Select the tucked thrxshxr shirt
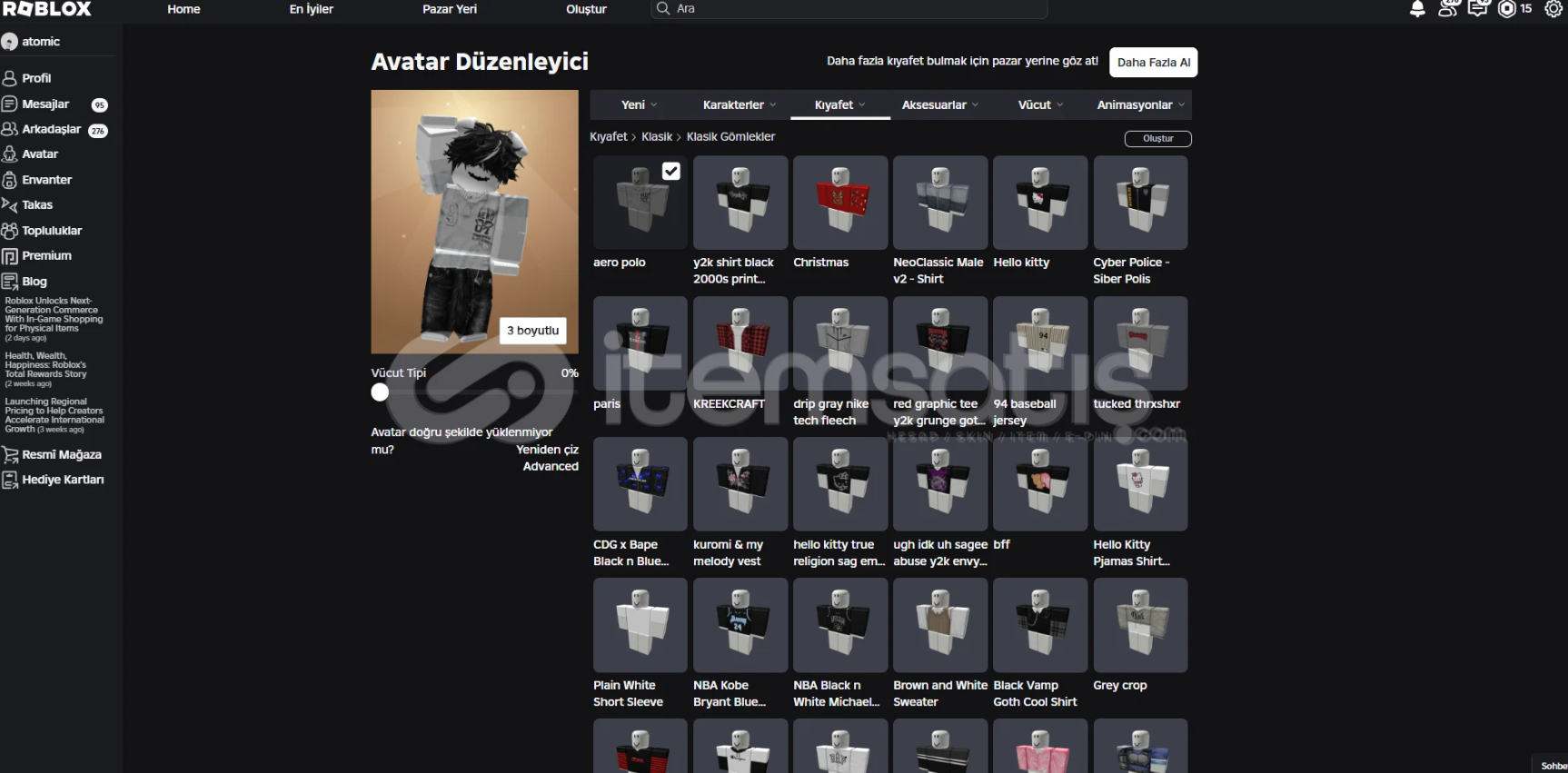Viewport: 1568px width, 773px height. coord(1140,343)
